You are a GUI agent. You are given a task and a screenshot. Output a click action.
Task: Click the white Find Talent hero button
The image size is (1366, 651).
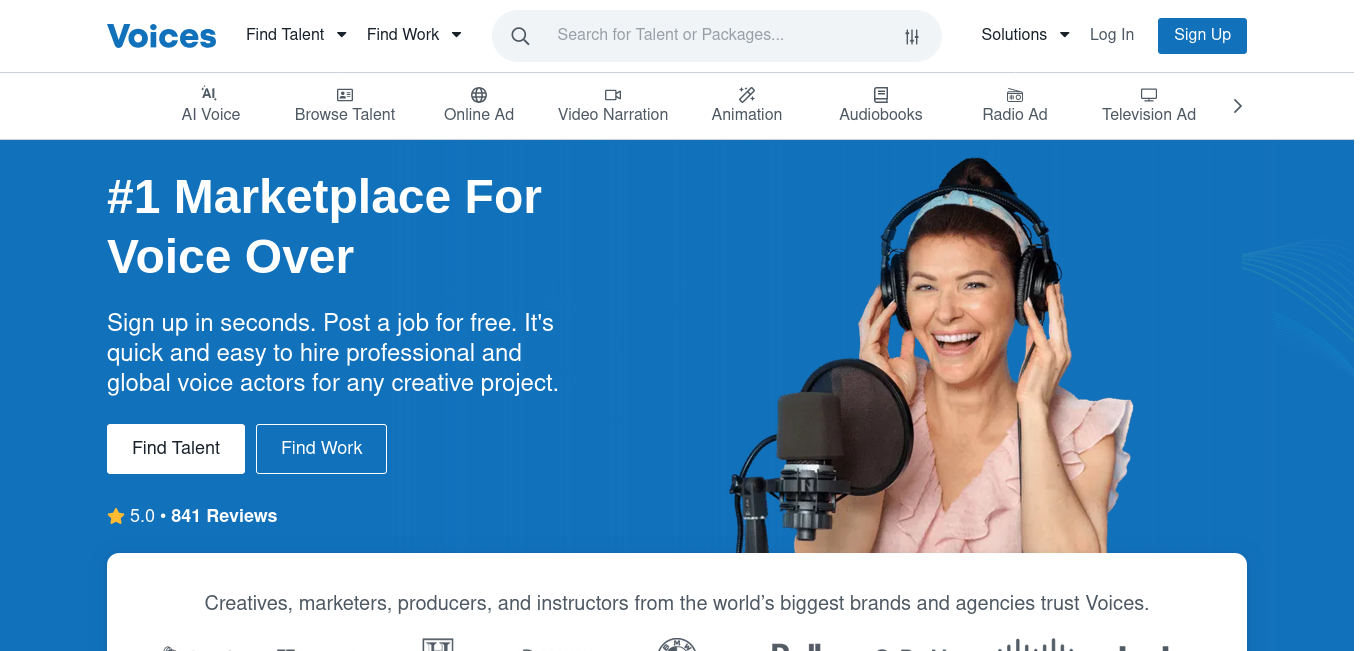(176, 448)
